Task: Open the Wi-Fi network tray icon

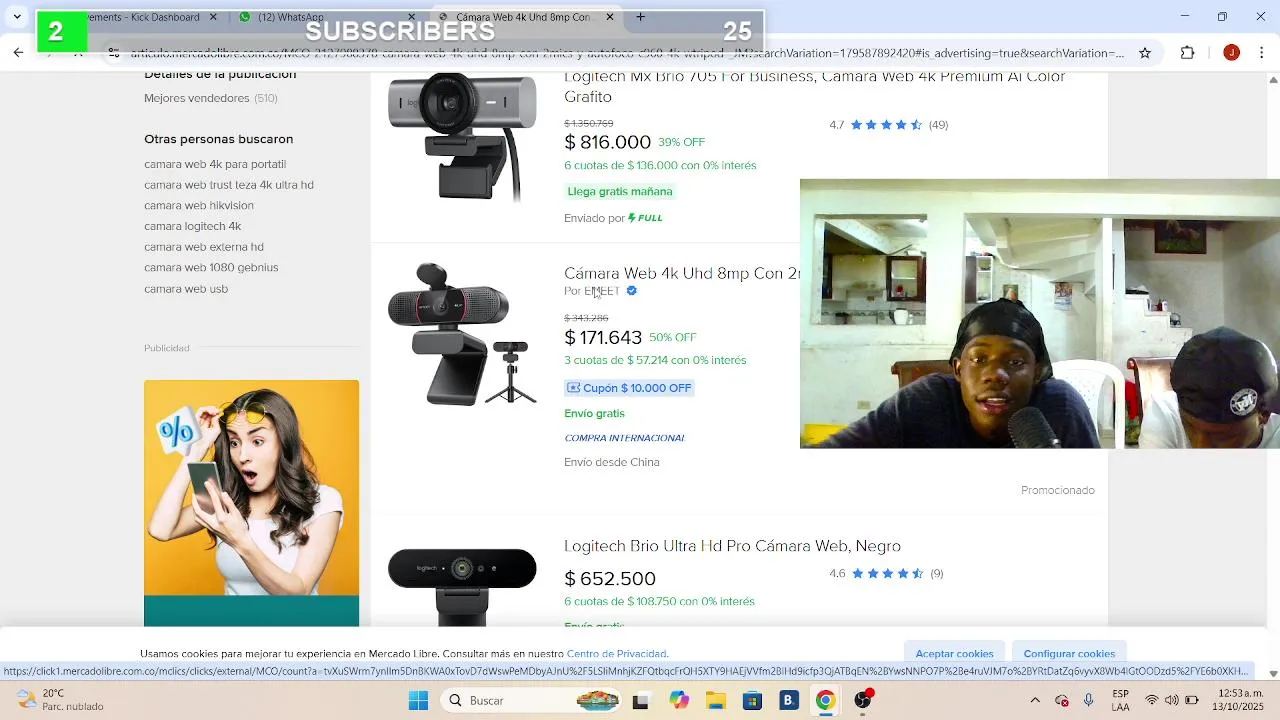Action: tap(1152, 700)
